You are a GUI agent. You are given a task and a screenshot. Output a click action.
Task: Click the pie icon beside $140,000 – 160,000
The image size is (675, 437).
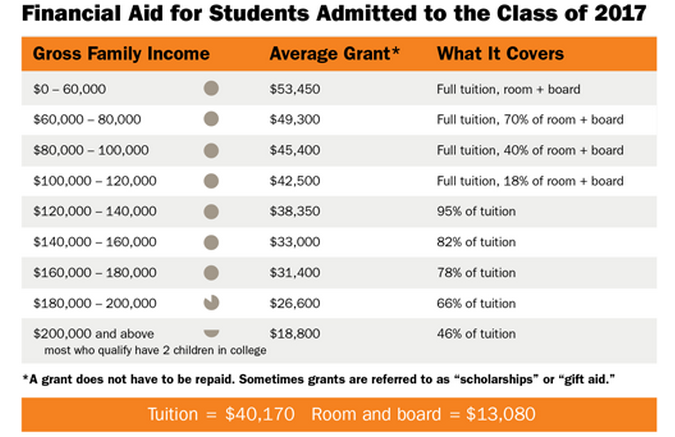pyautogui.click(x=211, y=242)
